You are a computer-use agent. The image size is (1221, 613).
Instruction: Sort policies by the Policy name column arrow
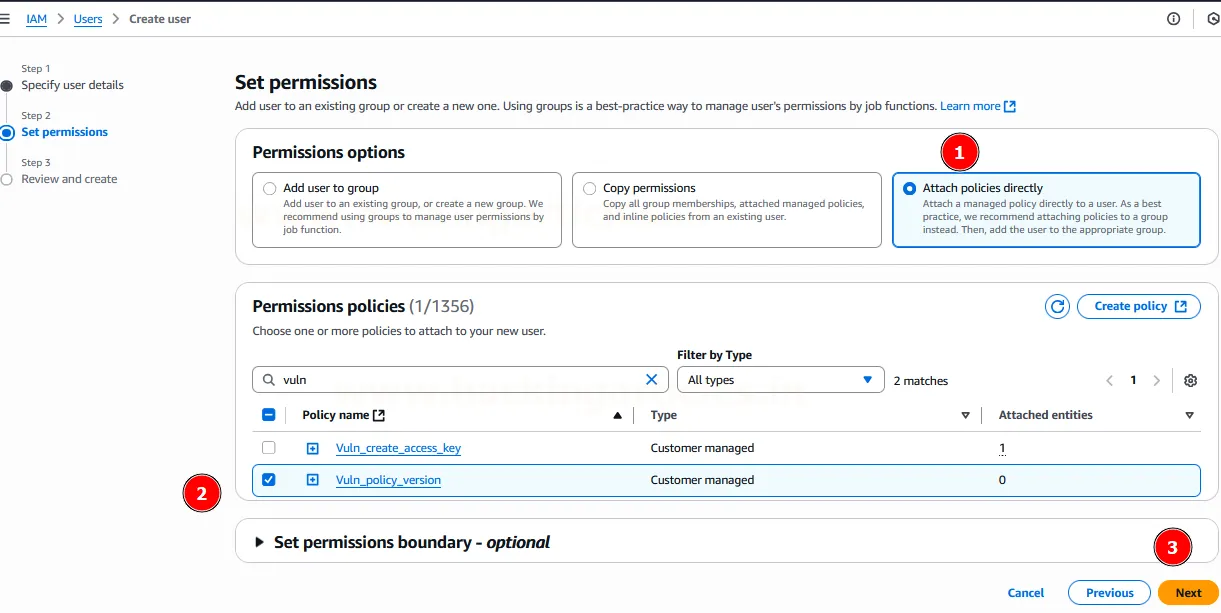coord(617,414)
